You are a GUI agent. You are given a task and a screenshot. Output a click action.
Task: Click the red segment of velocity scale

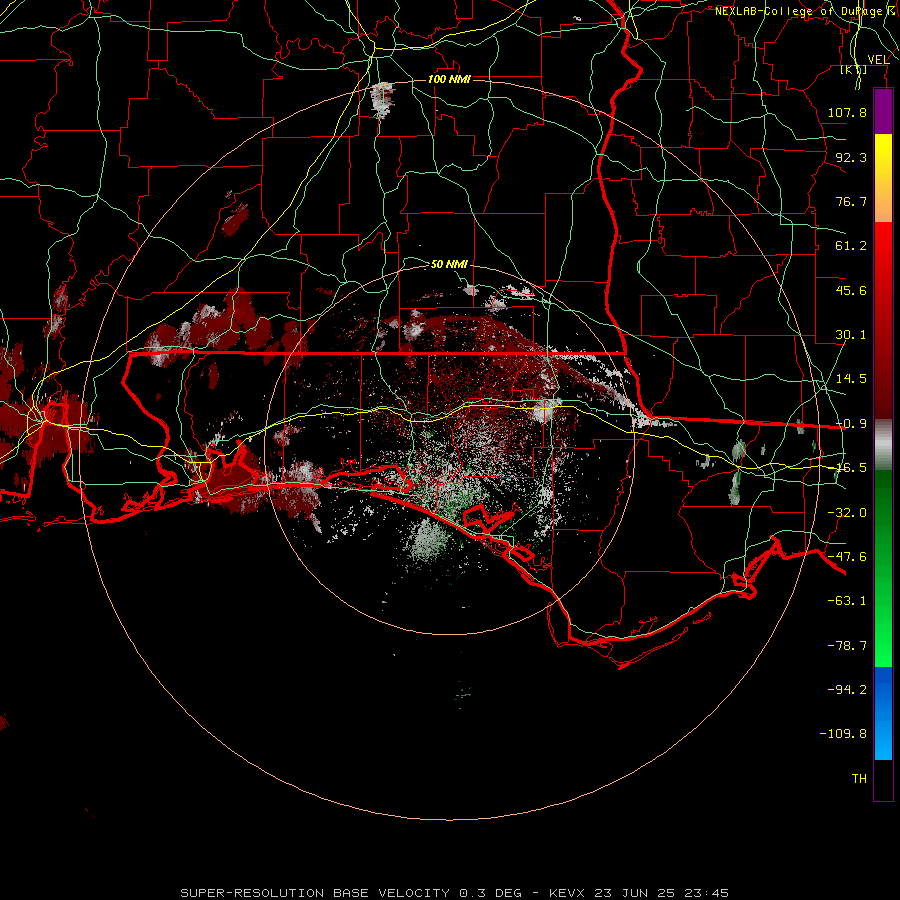883,320
